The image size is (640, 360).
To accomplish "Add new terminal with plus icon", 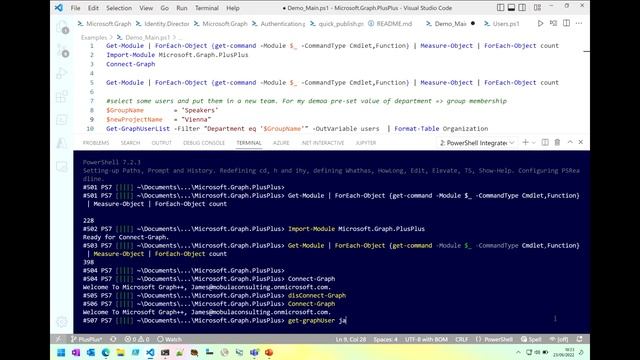I will [x=525, y=142].
